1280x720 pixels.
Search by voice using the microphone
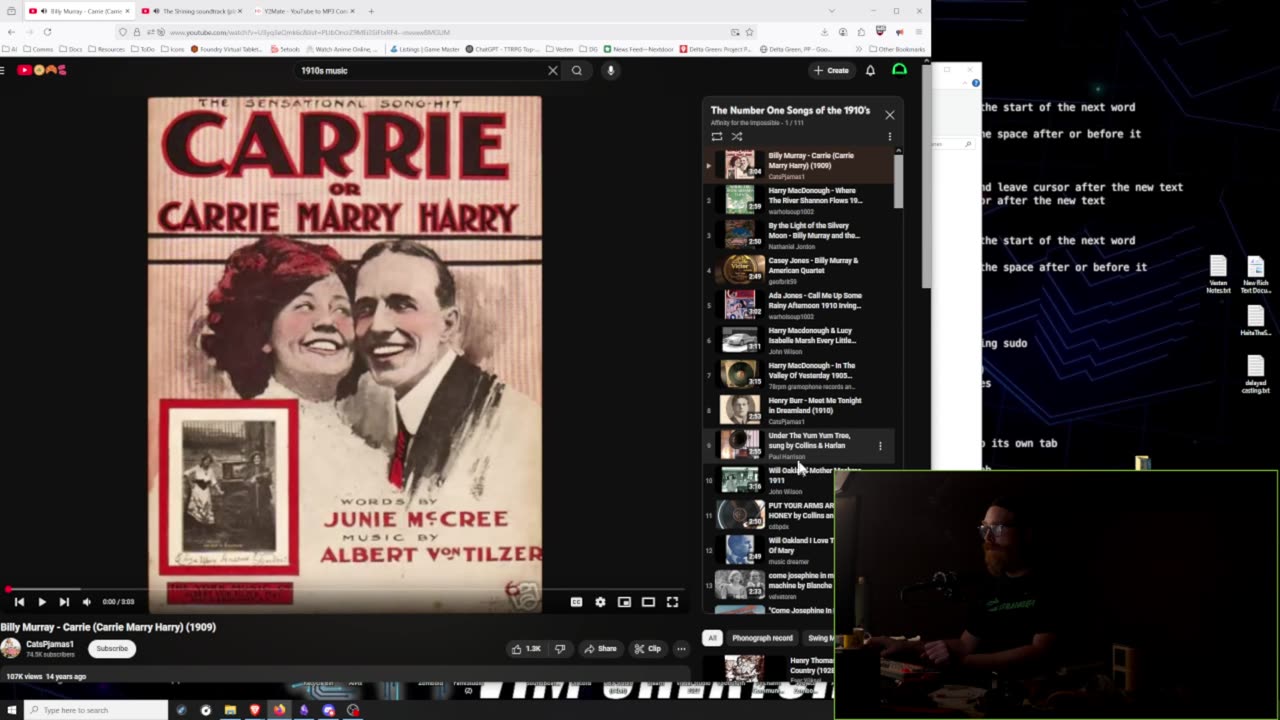tap(610, 71)
